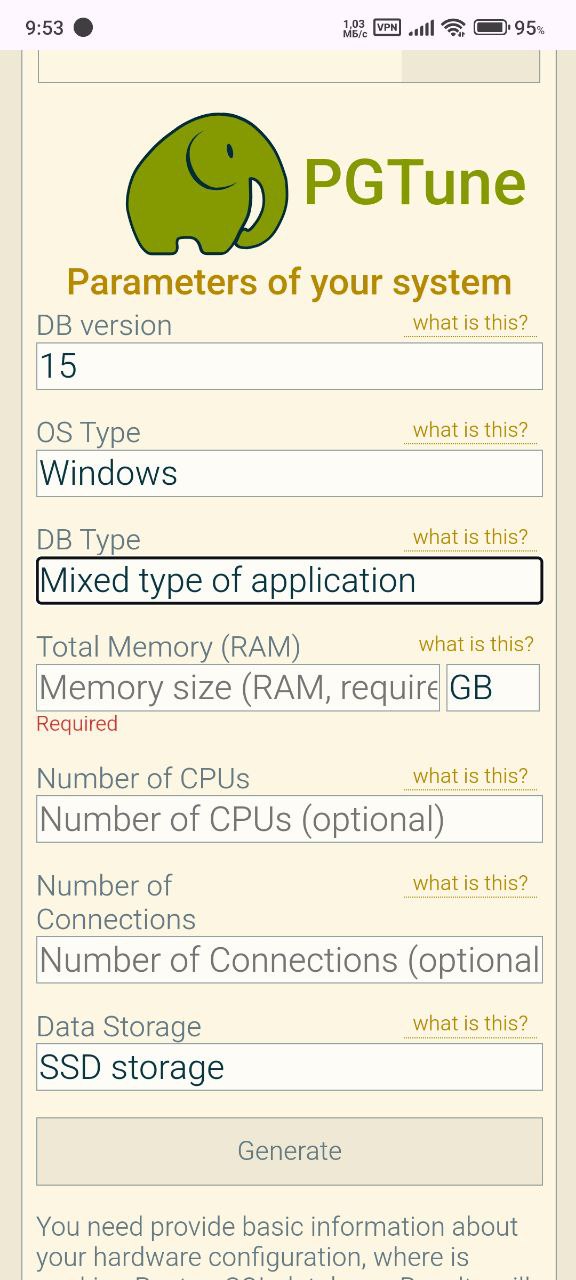The height and width of the screenshot is (1280, 576).
Task: Open the OS Type dropdown showing Windows
Action: [289, 473]
